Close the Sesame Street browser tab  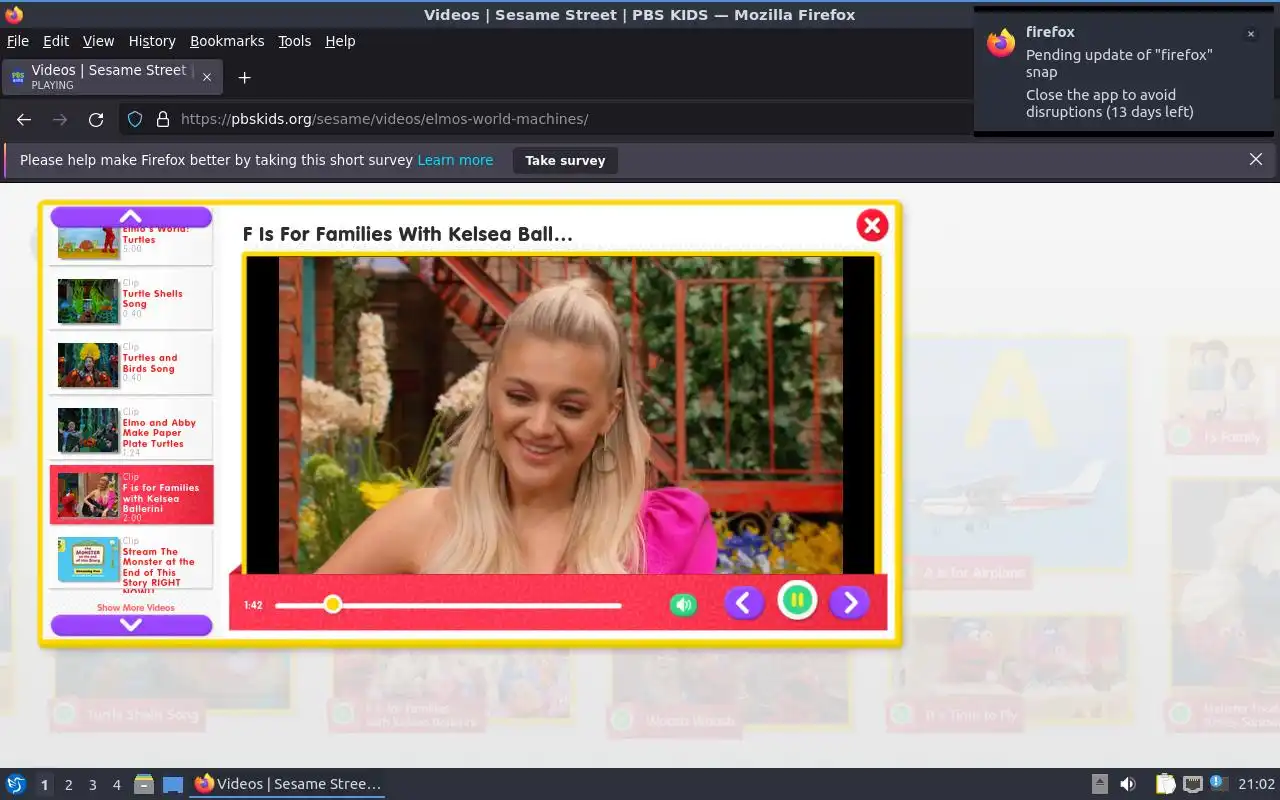pyautogui.click(x=207, y=77)
